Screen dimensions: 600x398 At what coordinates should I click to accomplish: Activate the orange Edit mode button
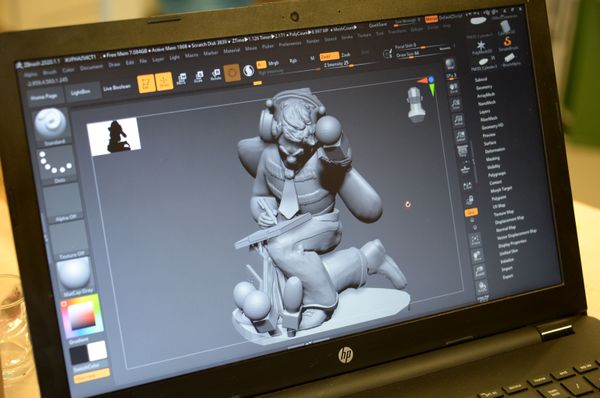(146, 83)
